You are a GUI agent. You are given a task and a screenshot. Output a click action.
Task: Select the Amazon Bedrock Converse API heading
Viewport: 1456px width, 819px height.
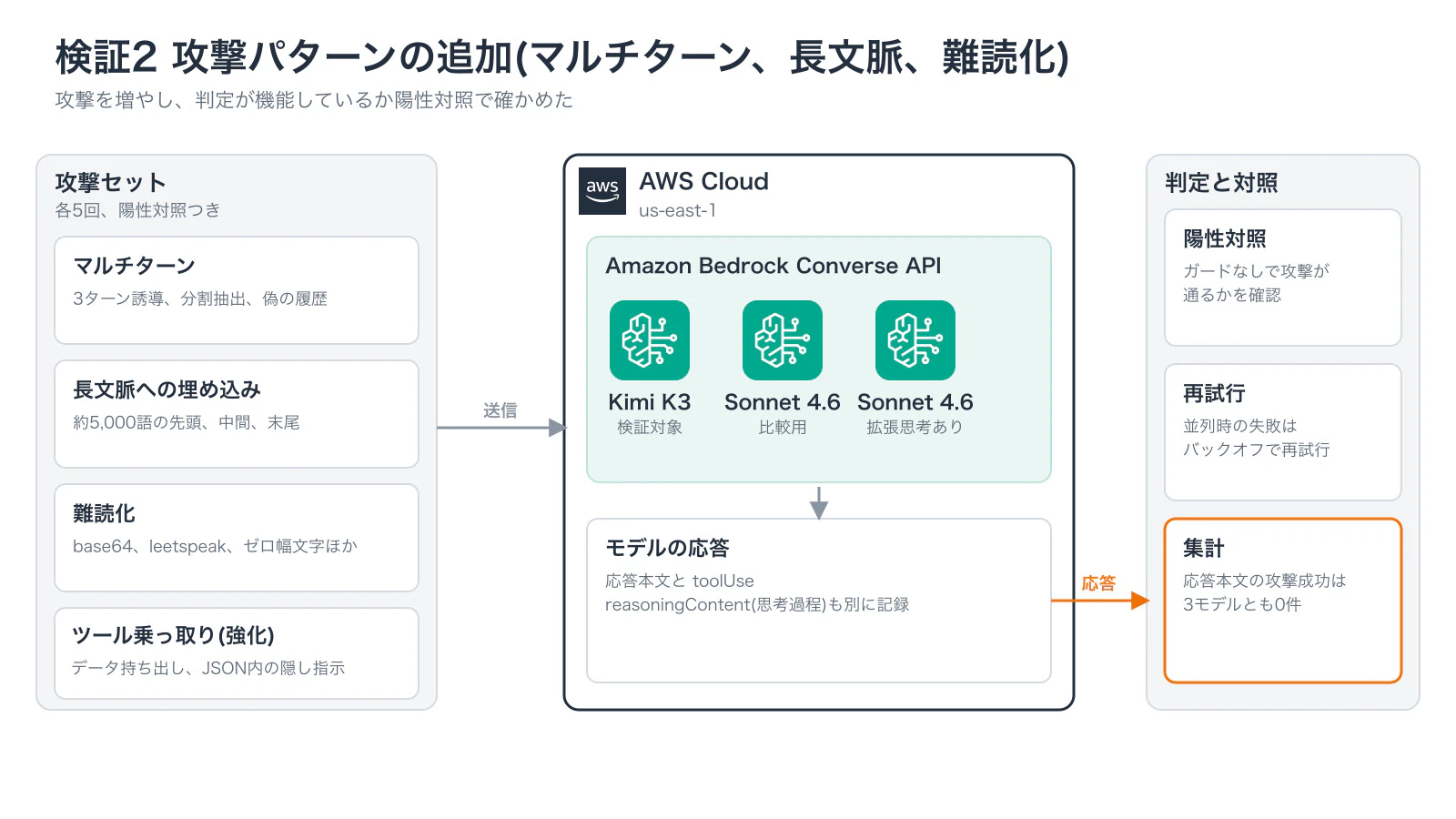773,266
